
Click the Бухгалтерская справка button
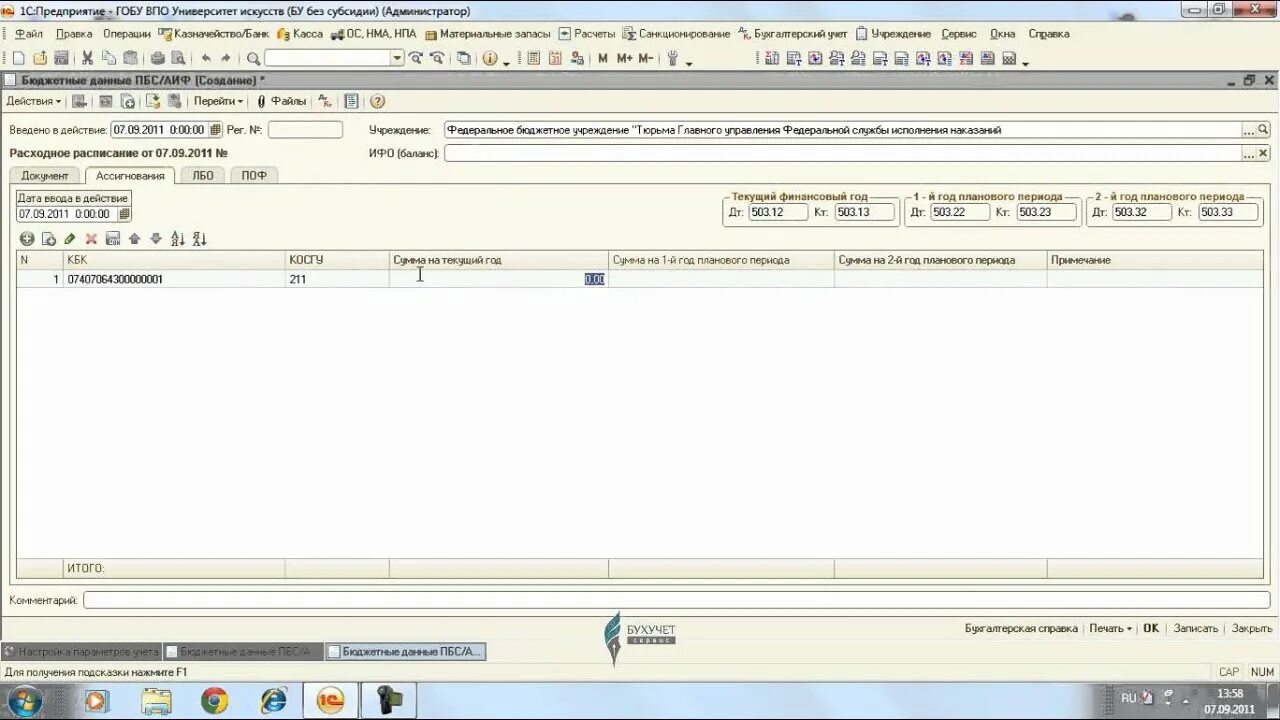(1021, 628)
